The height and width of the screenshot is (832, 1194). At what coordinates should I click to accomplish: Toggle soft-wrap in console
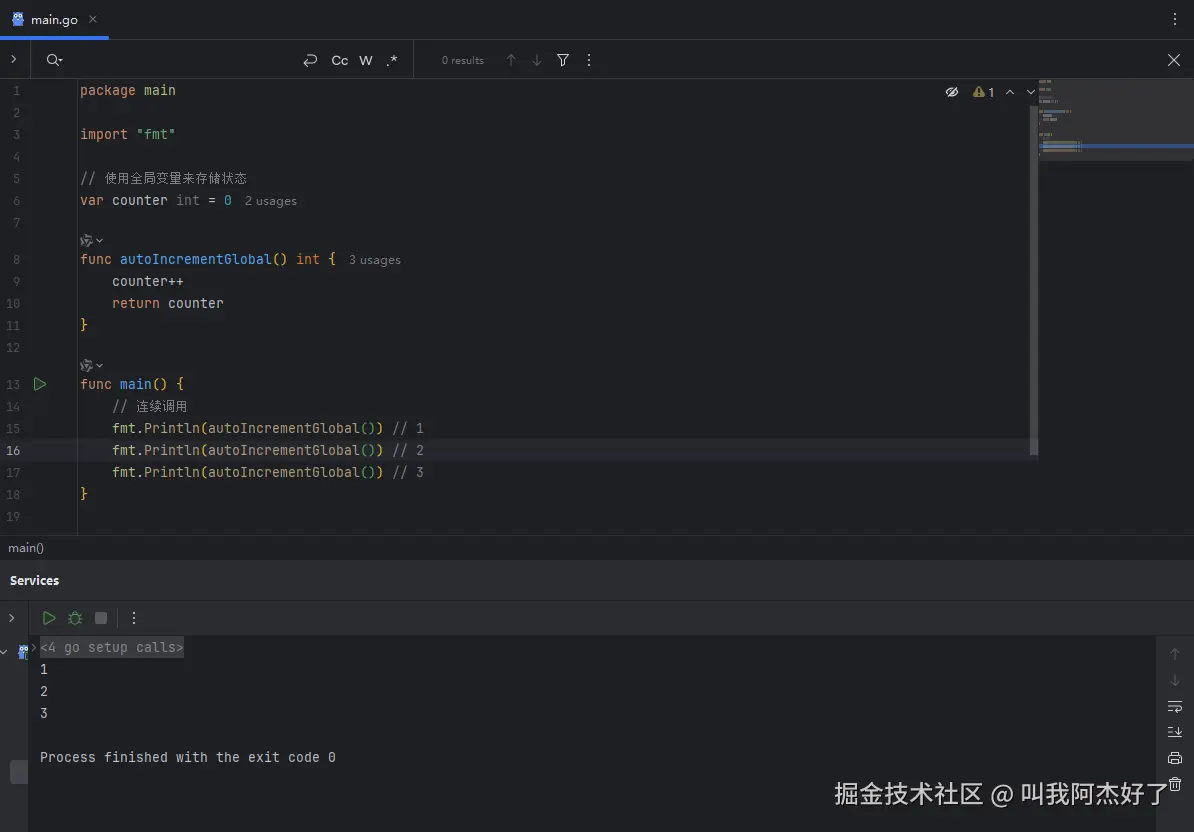[x=1175, y=706]
